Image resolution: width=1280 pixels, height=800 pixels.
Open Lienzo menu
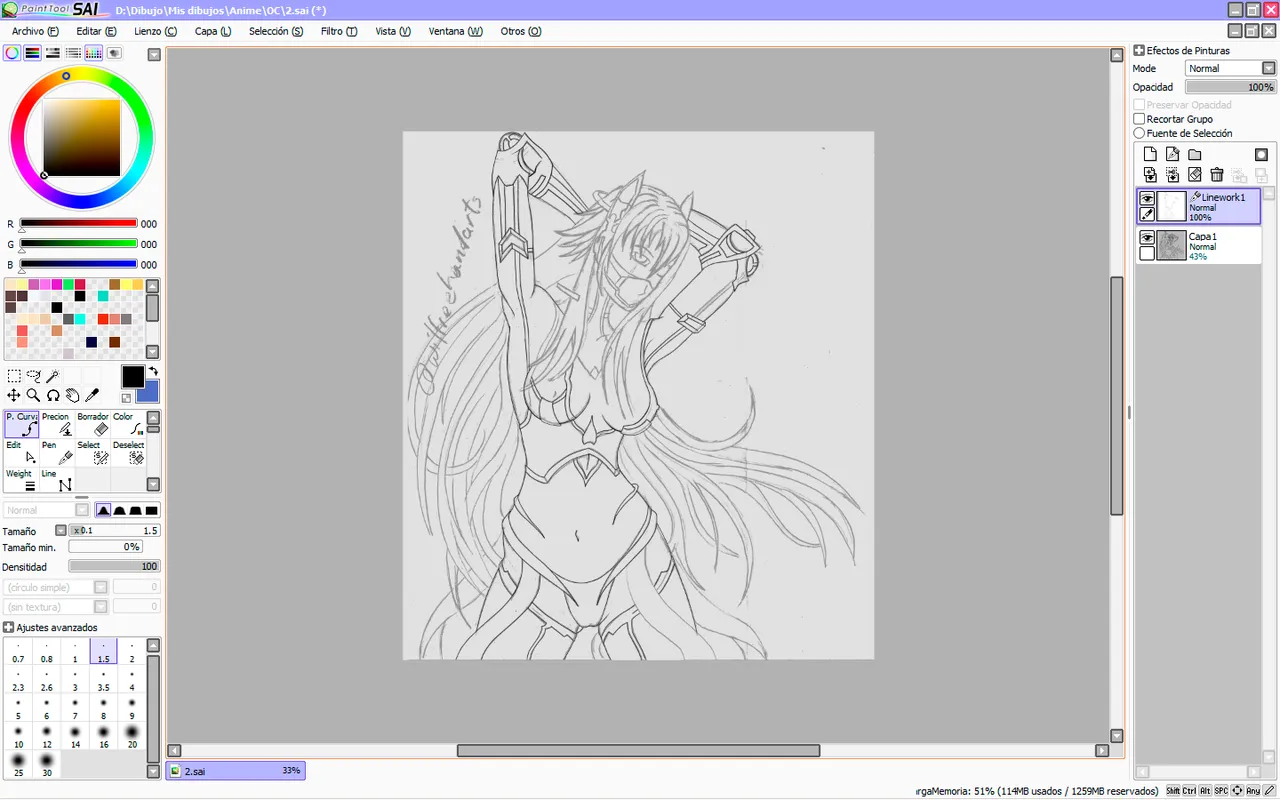coord(155,31)
